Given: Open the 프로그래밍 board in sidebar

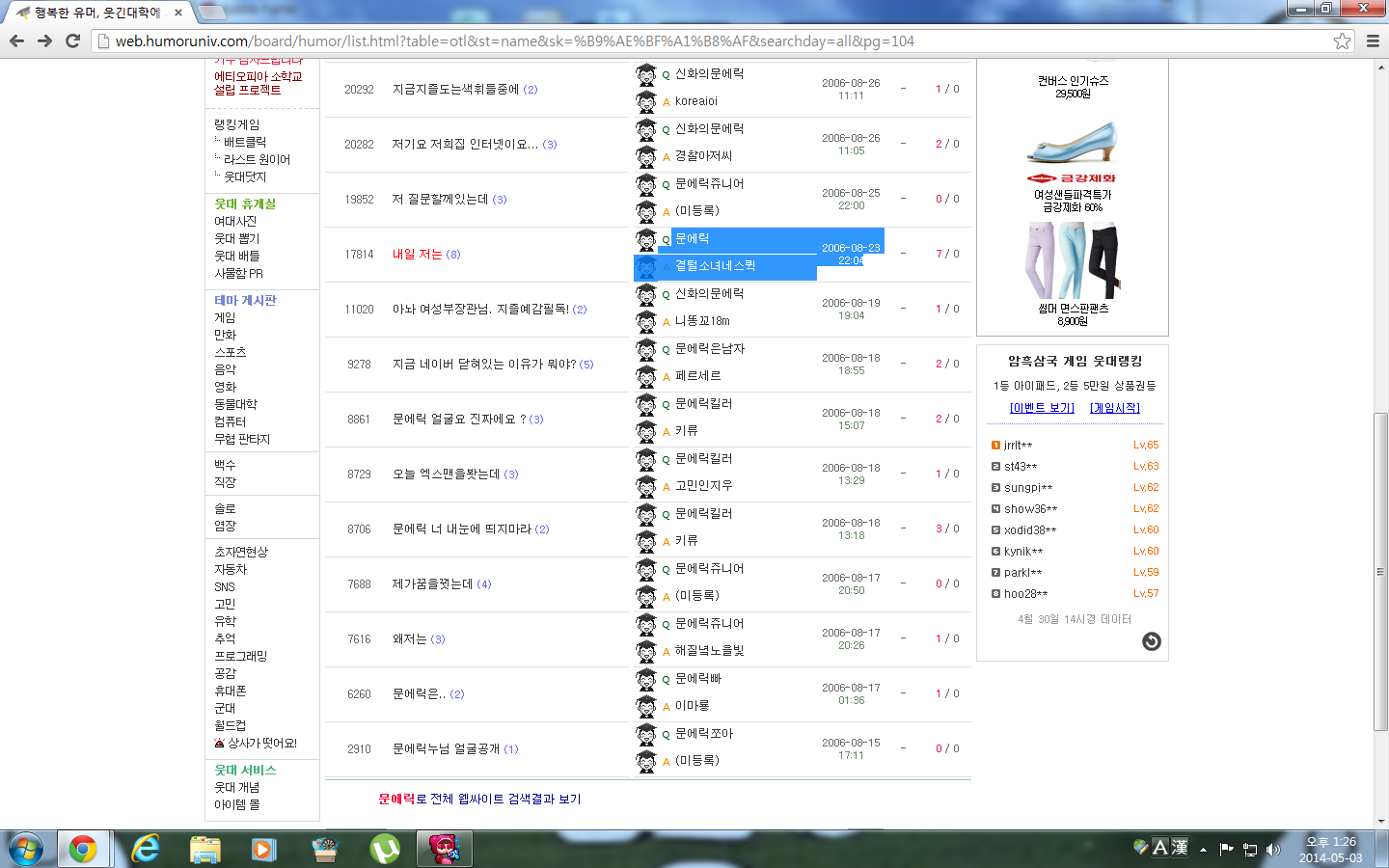Looking at the screenshot, I should [x=240, y=656].
